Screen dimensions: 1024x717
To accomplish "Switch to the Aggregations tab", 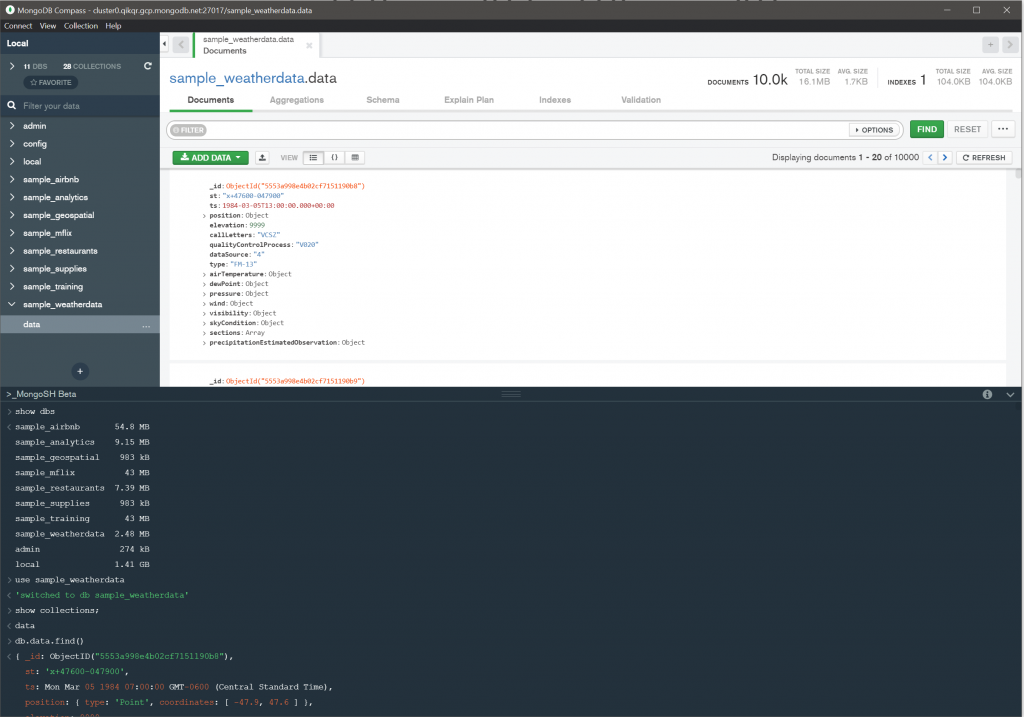I will (296, 100).
